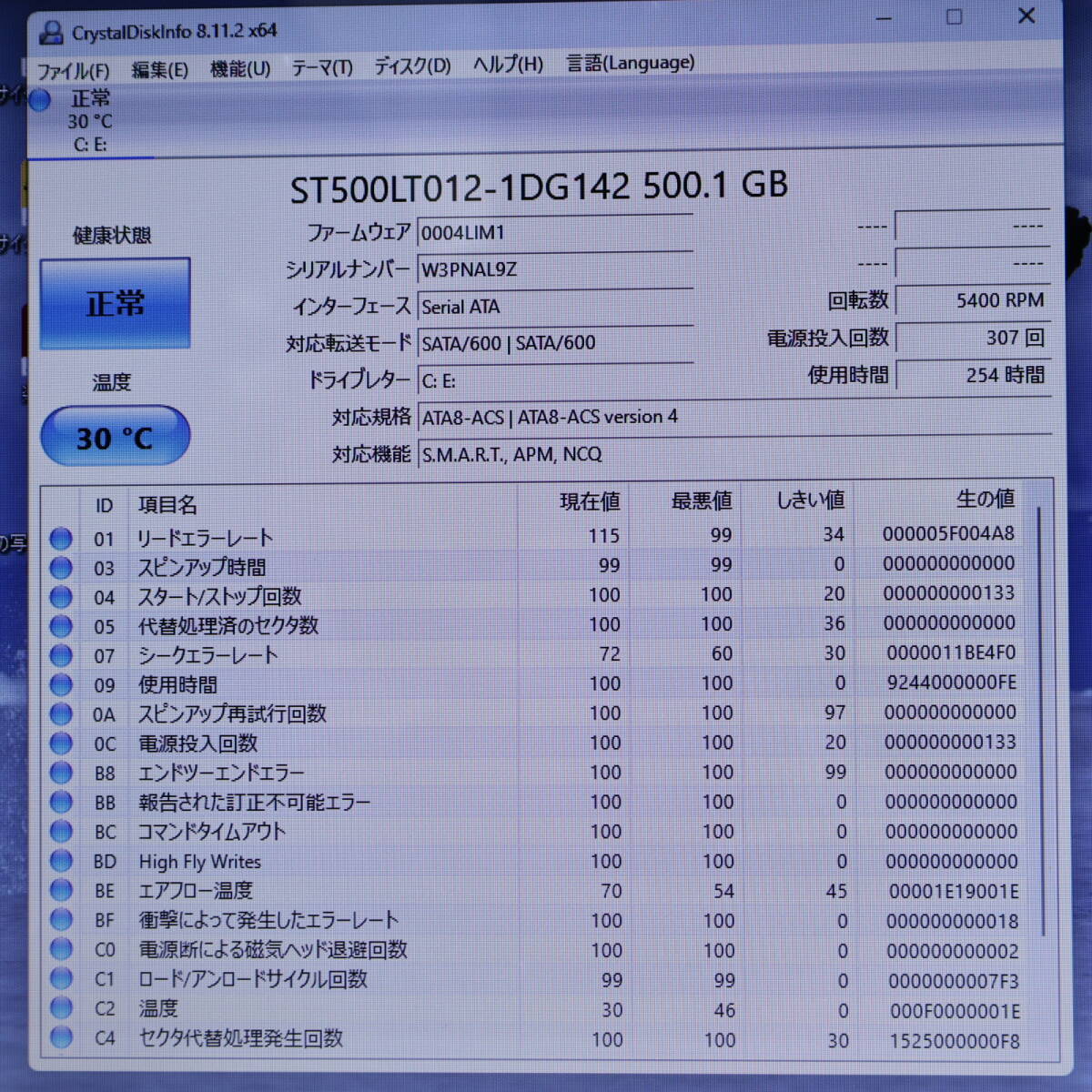1092x1092 pixels.
Task: Click blue status circle in disk summary bar
Action: [39, 100]
